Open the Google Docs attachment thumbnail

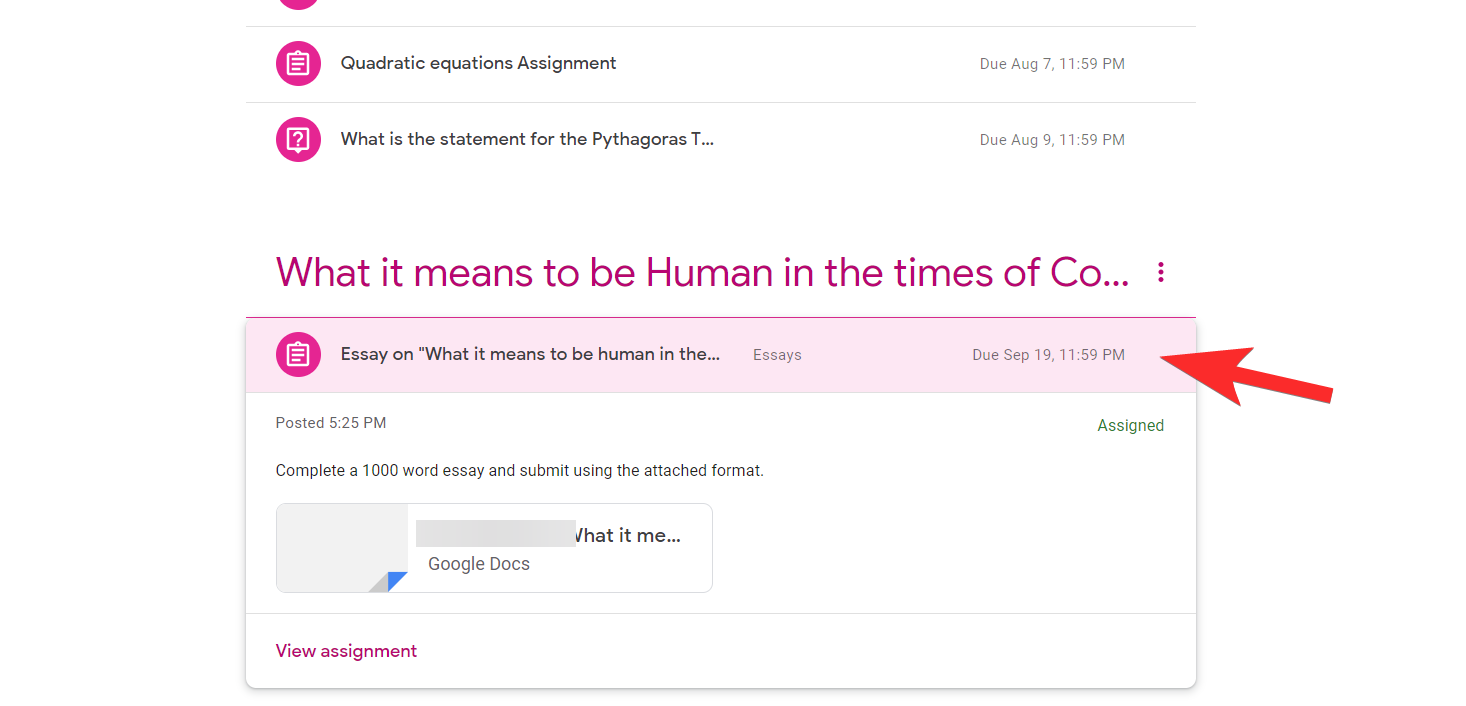342,548
